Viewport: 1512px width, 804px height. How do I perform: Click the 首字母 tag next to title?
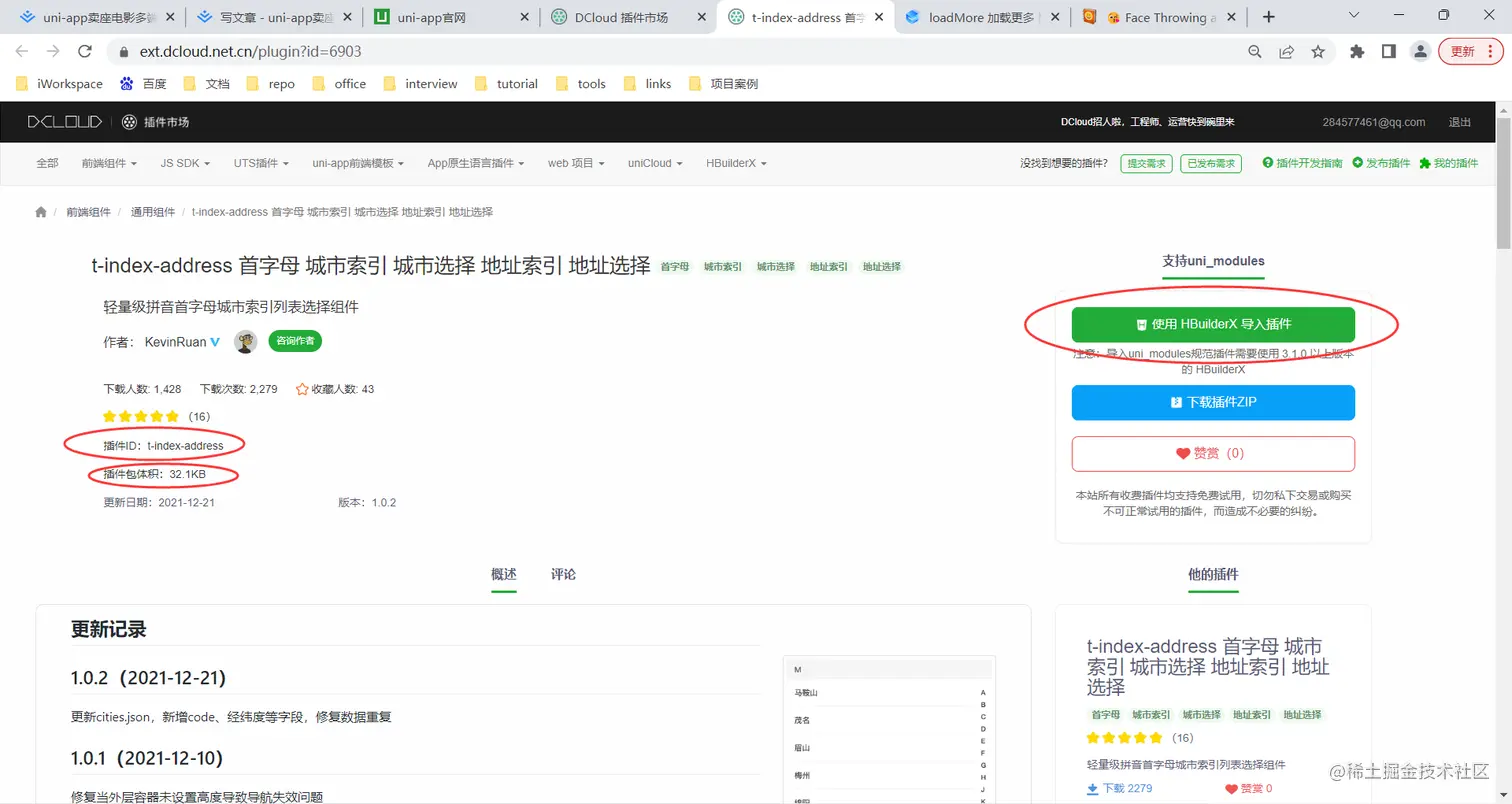(x=675, y=267)
